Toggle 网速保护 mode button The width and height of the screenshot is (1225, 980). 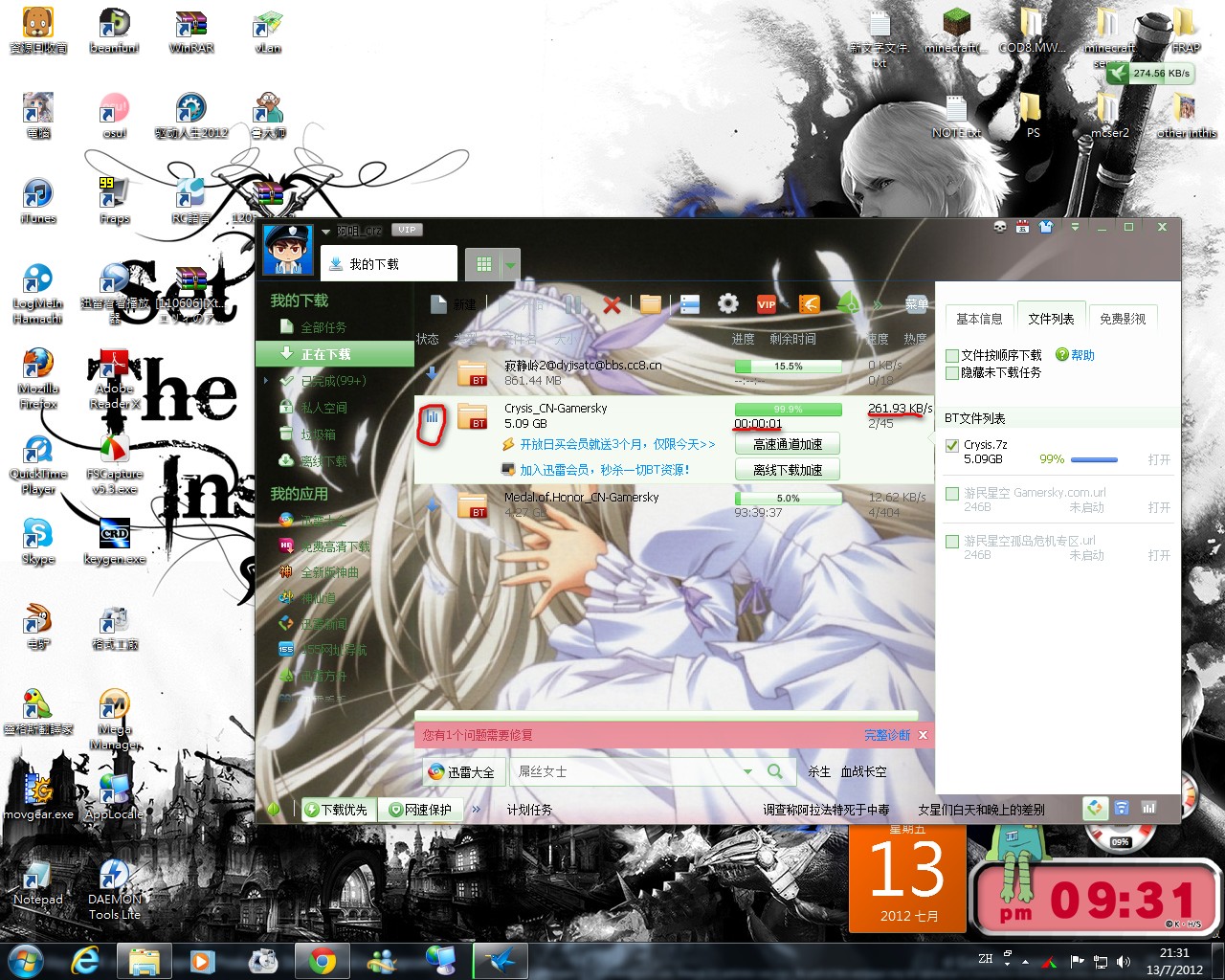tap(421, 810)
